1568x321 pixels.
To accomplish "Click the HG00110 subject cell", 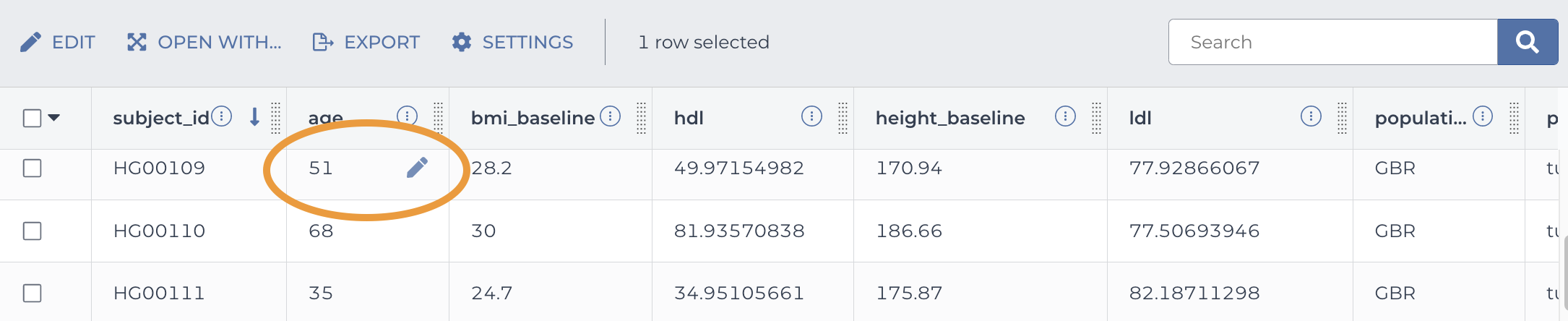I will (x=160, y=231).
